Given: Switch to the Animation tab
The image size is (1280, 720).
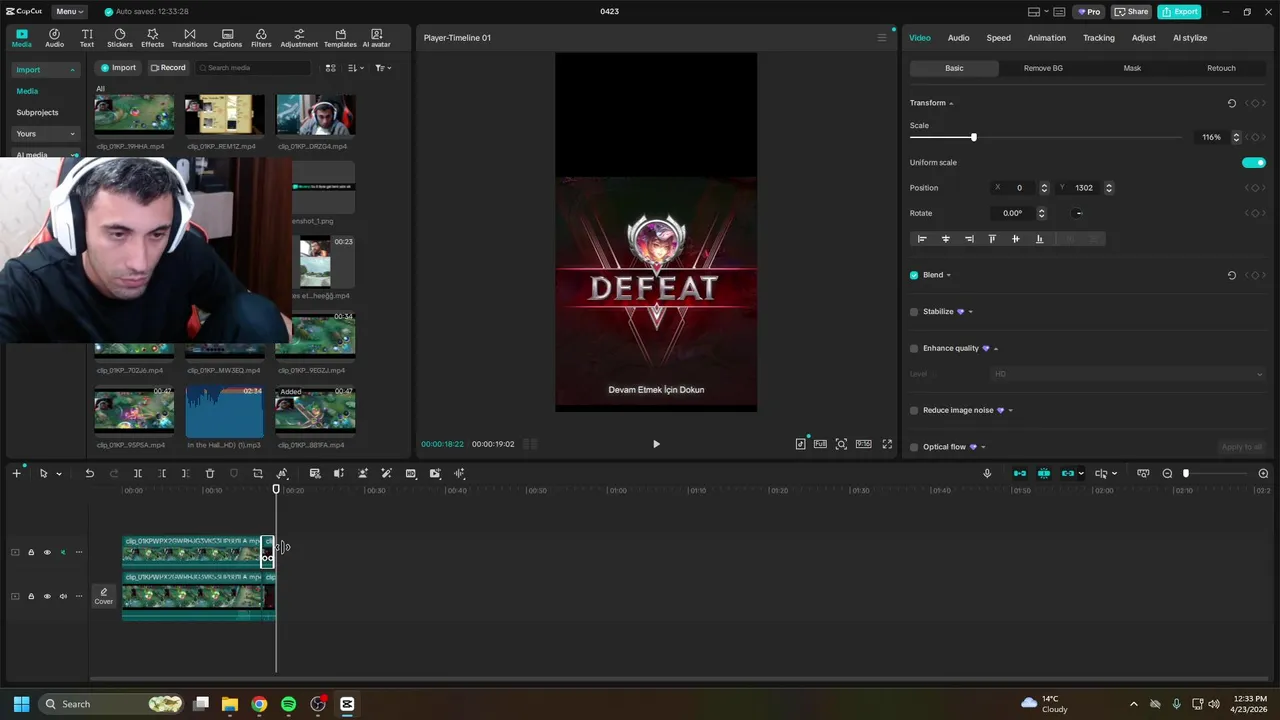Looking at the screenshot, I should coord(1046,38).
